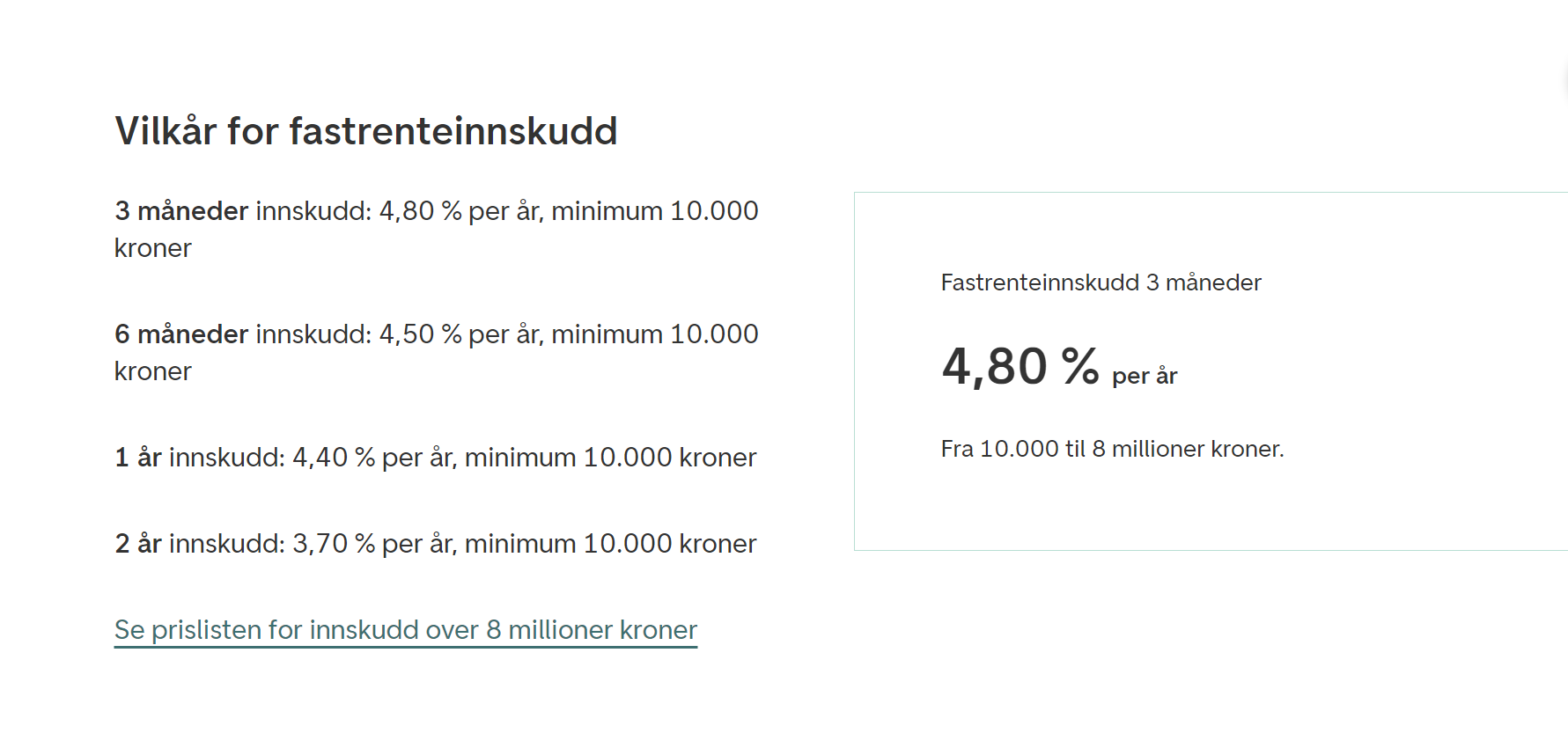Click the "4,80 %" rate in the 3 måneder line
The height and width of the screenshot is (748, 1568).
click(420, 211)
